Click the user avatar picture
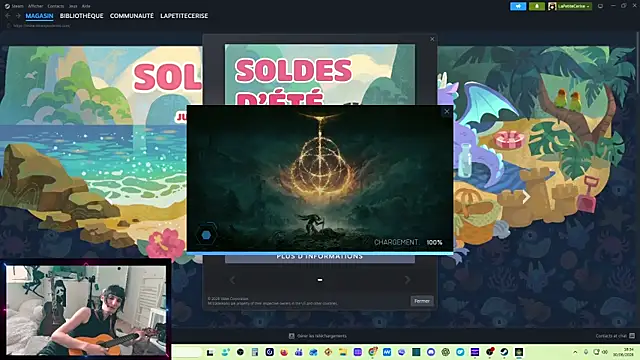 click(x=552, y=6)
